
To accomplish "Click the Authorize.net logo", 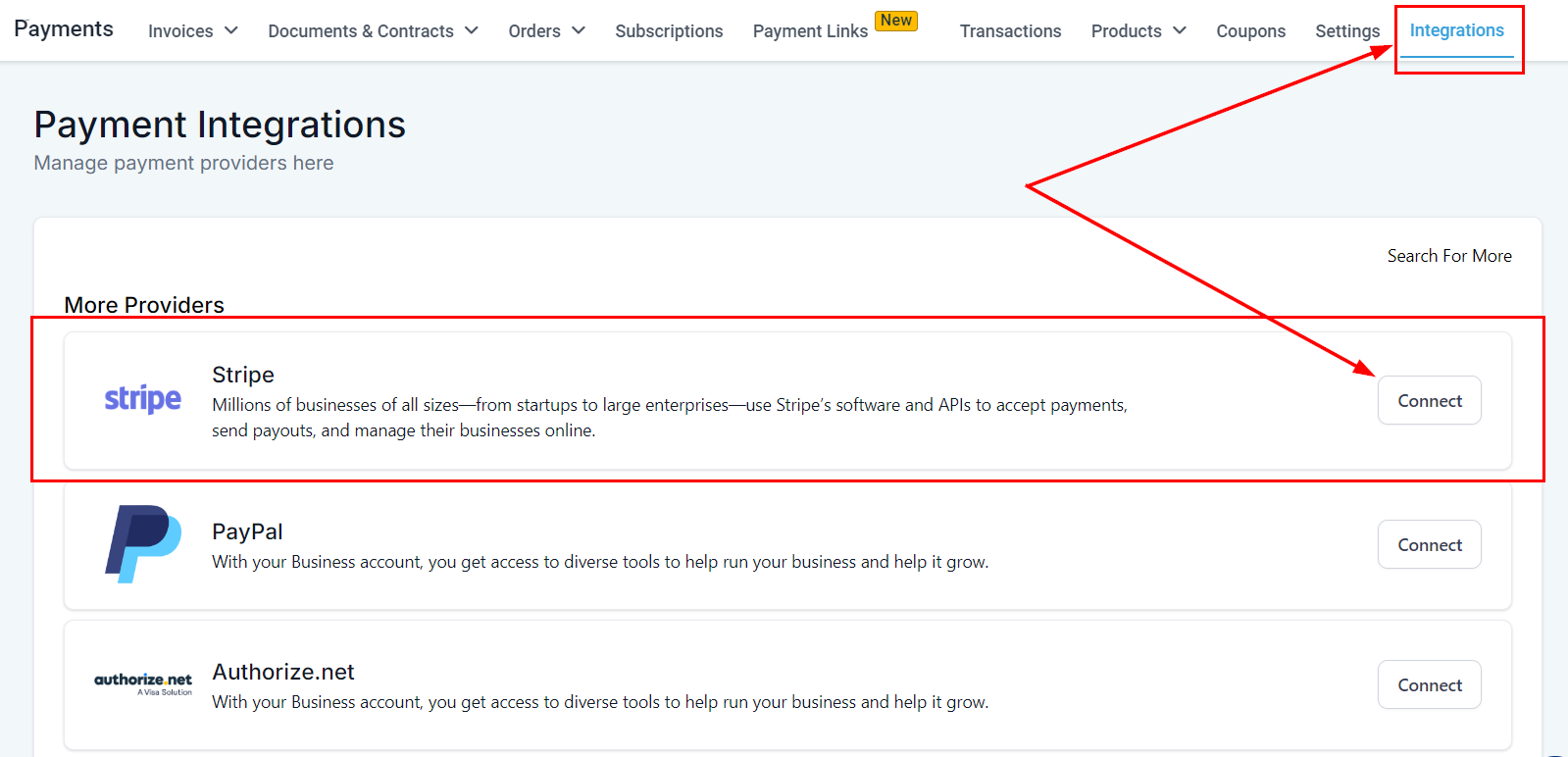I will (143, 683).
